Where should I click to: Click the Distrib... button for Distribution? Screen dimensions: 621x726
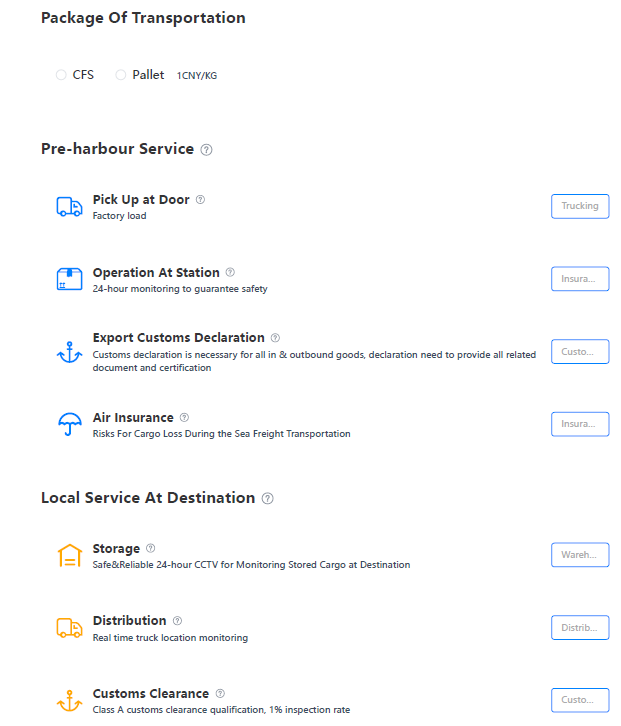click(580, 627)
